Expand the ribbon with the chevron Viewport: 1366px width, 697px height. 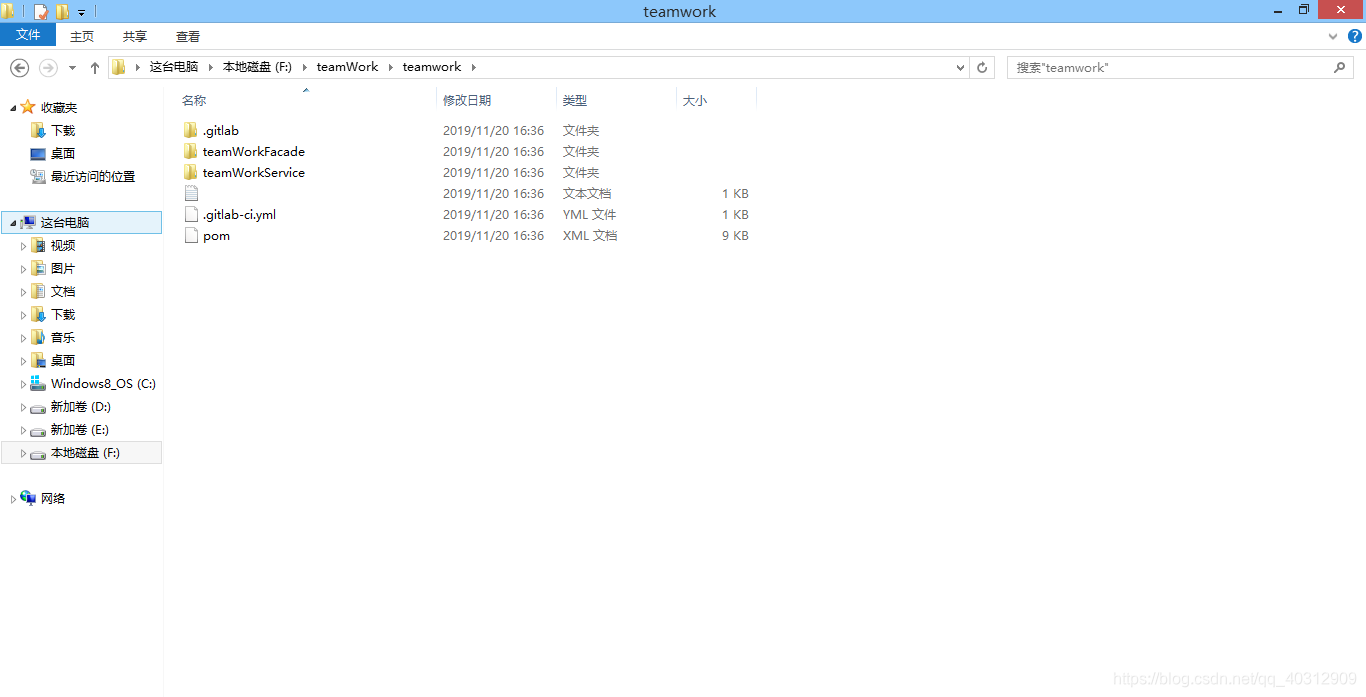coord(1333,36)
